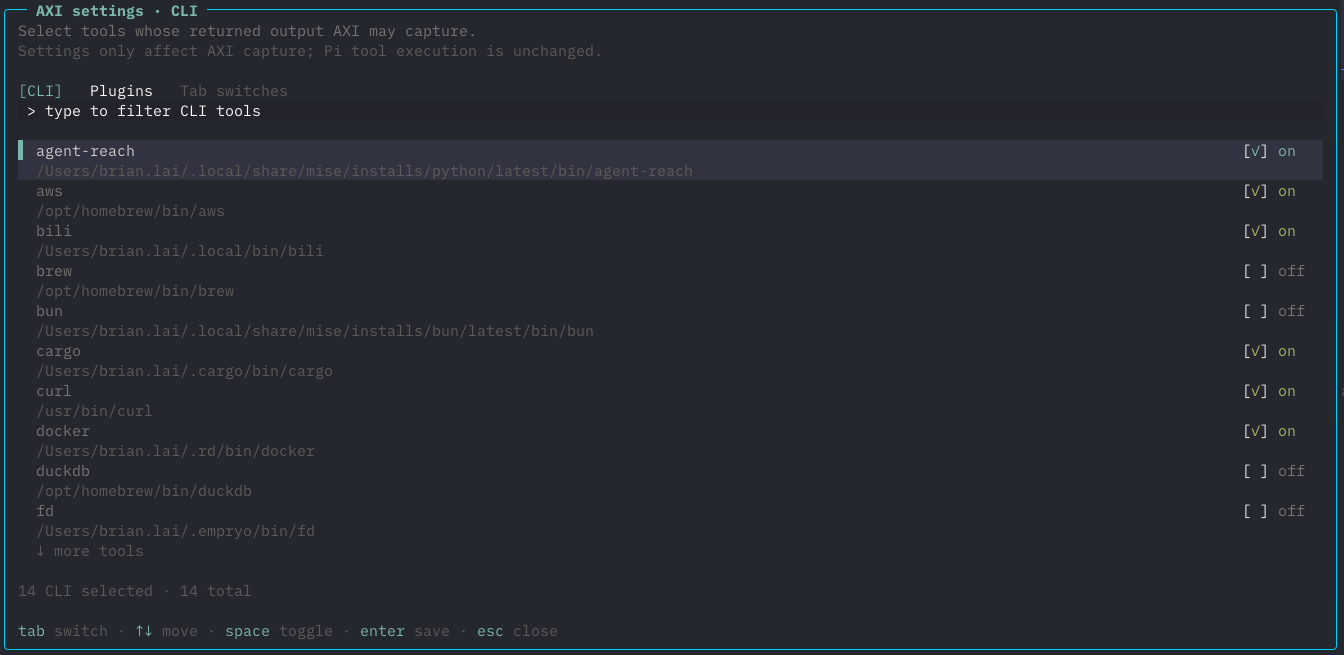Viewport: 1344px width, 655px height.
Task: Click the /opt/homebrew/bin/brew path
Action: 135,291
